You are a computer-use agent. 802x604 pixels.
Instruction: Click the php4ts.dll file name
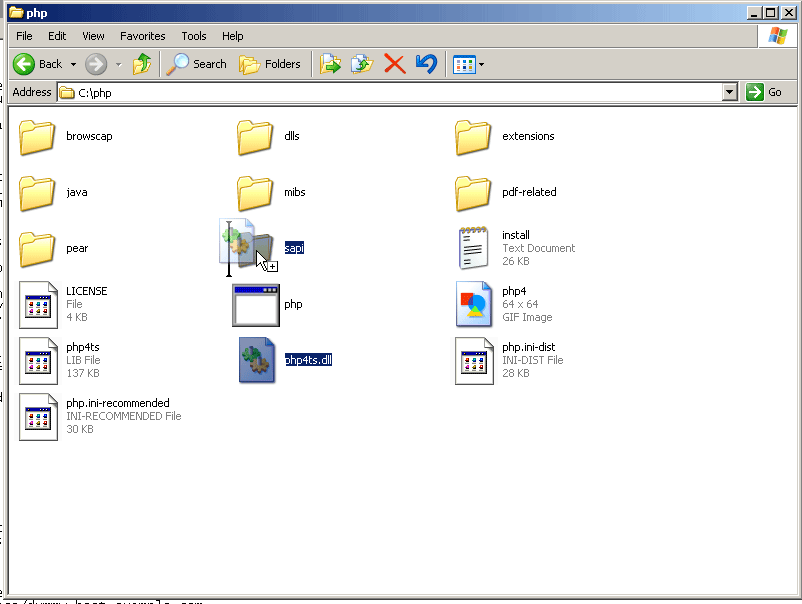coord(308,360)
